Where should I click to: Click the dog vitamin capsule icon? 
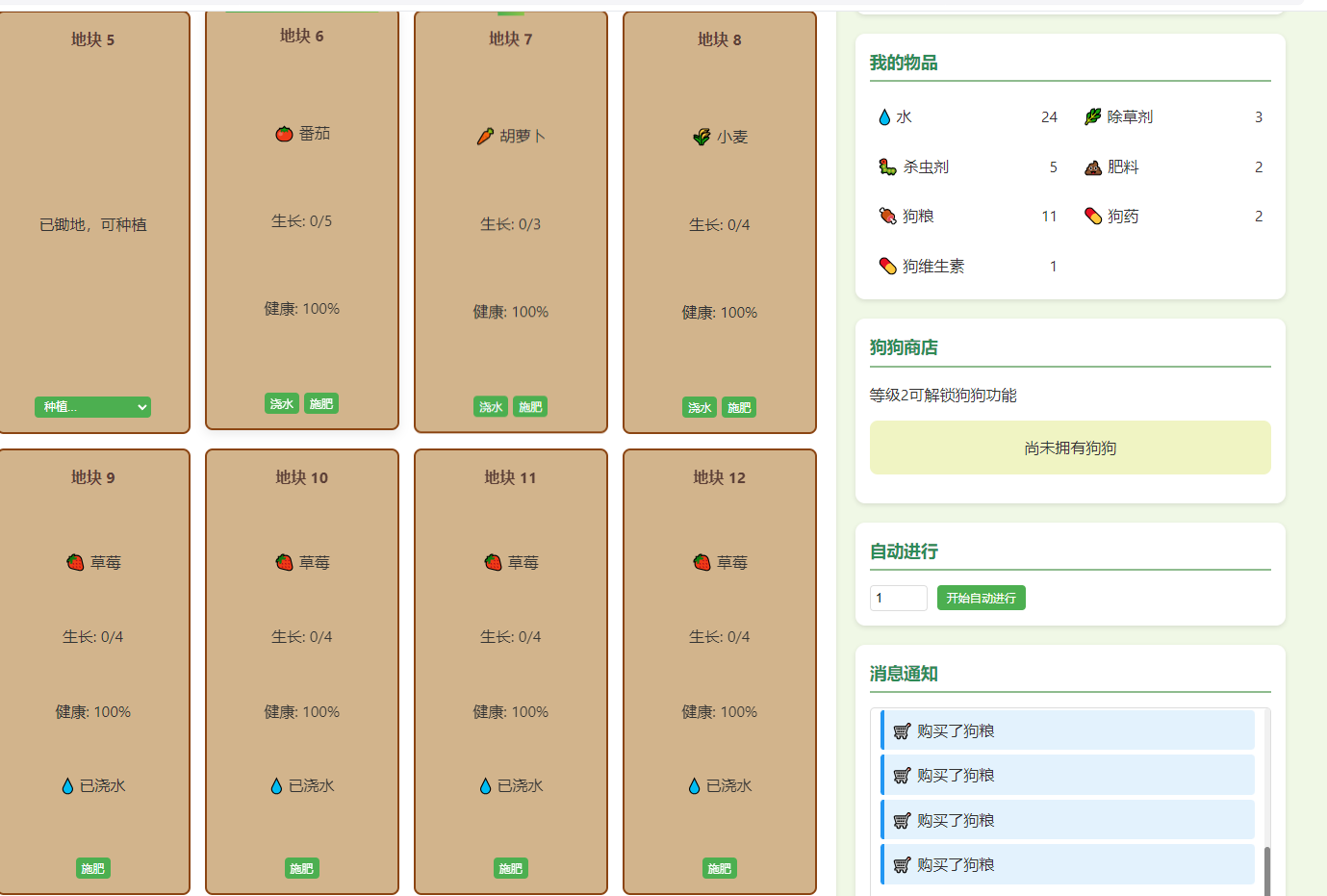[887, 267]
